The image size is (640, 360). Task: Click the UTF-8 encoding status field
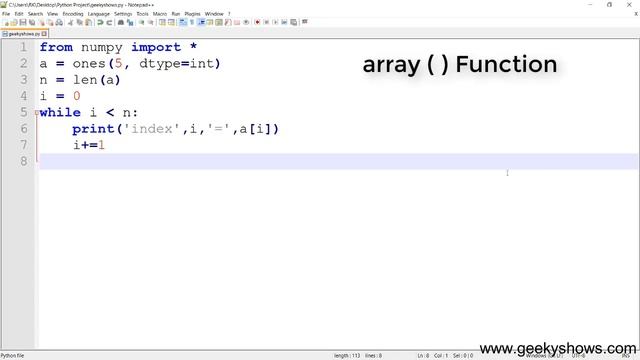[x=578, y=356]
